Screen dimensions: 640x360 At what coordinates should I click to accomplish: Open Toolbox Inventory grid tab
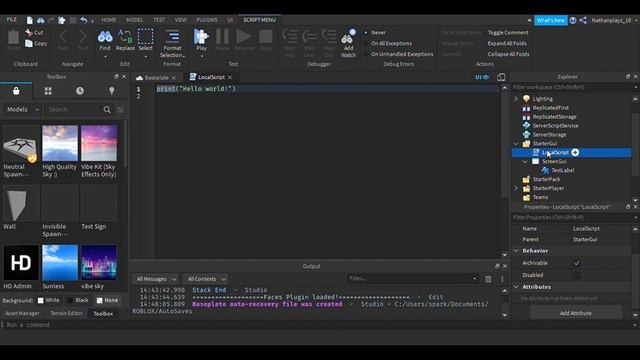pyautogui.click(x=48, y=91)
